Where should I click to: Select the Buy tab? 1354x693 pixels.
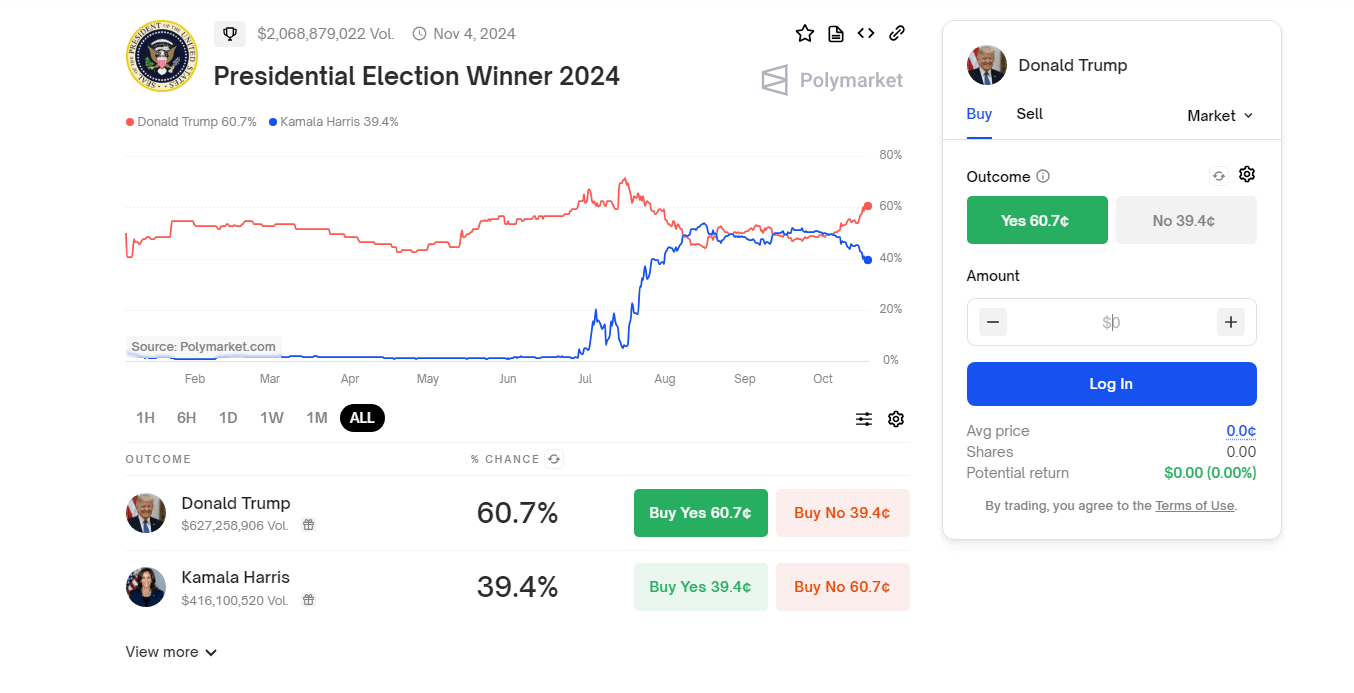point(979,114)
